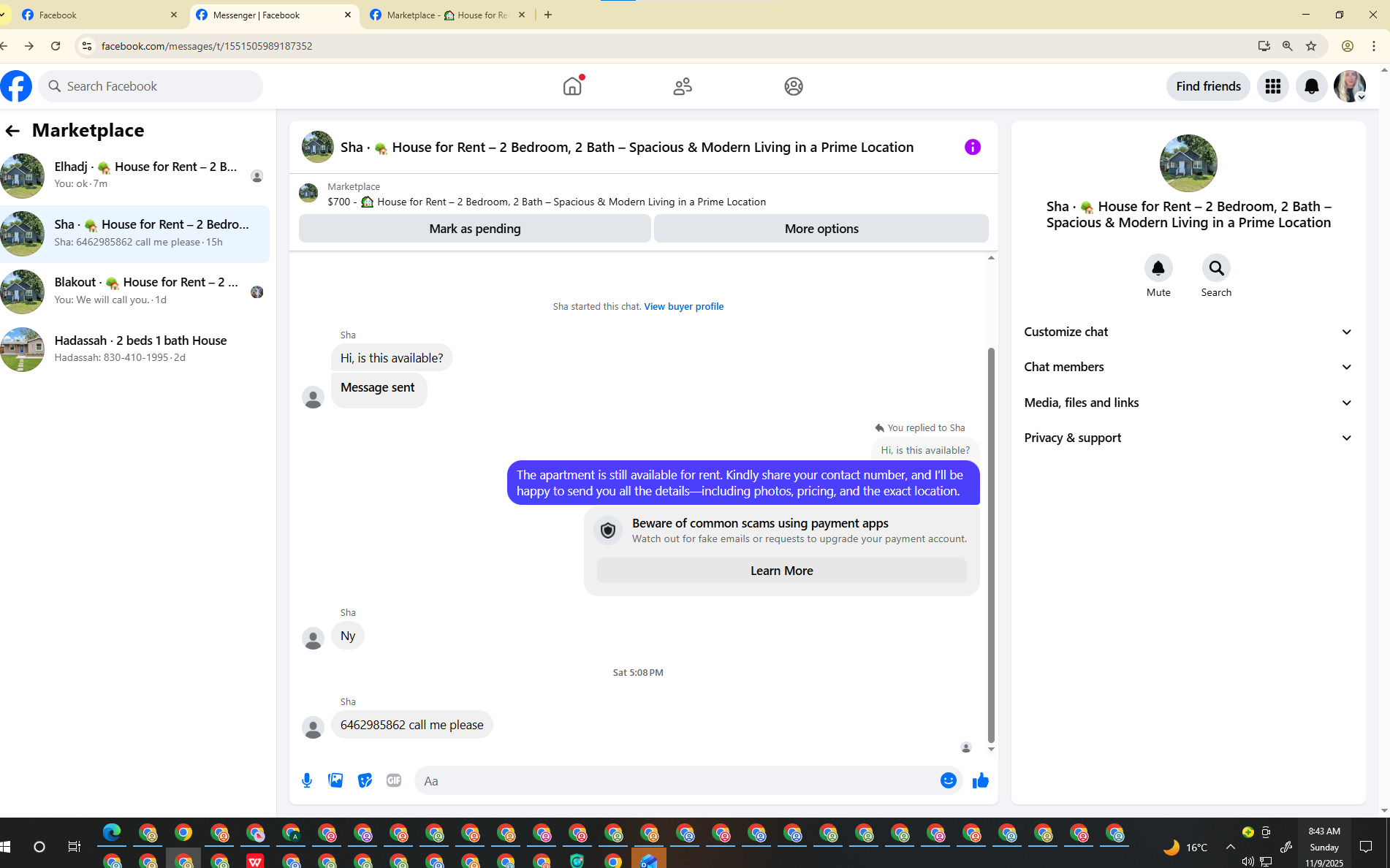Open View buyer profile link

point(683,306)
